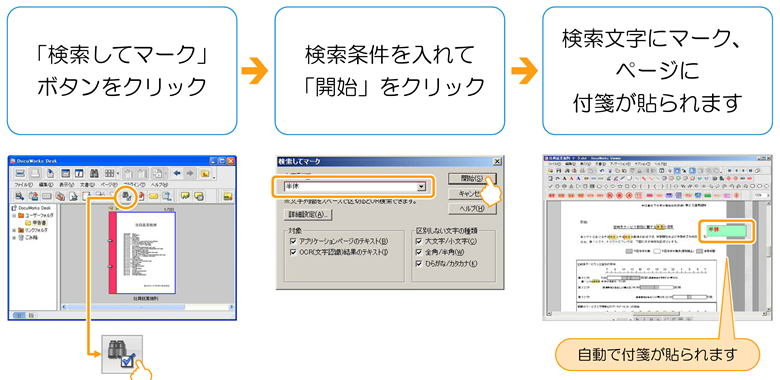Click the yellow-green icon at the toolbar's far right
Viewport: 780px width, 380px height.
(x=228, y=196)
